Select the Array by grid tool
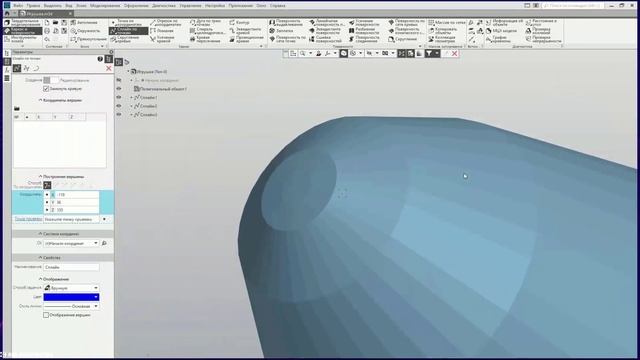 coord(447,22)
